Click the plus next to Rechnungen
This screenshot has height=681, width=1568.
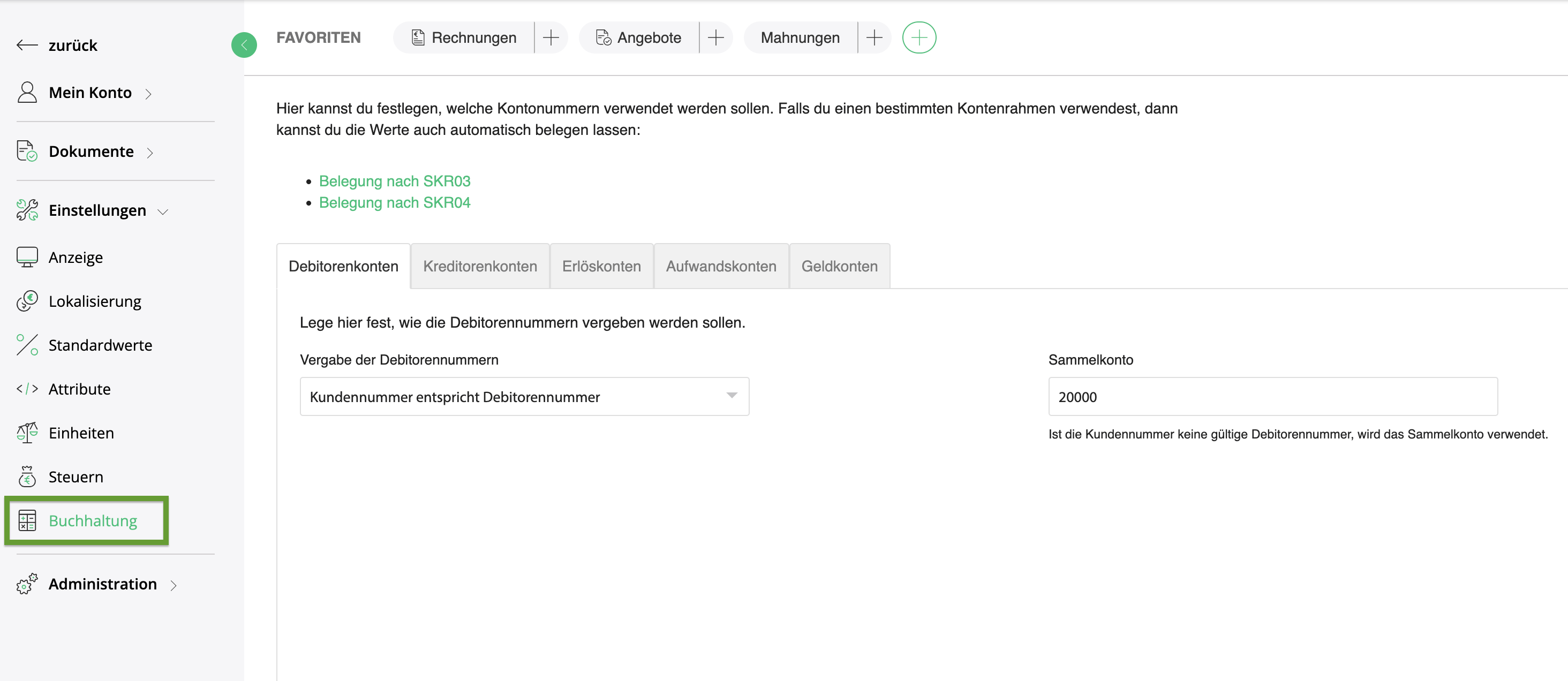(551, 37)
